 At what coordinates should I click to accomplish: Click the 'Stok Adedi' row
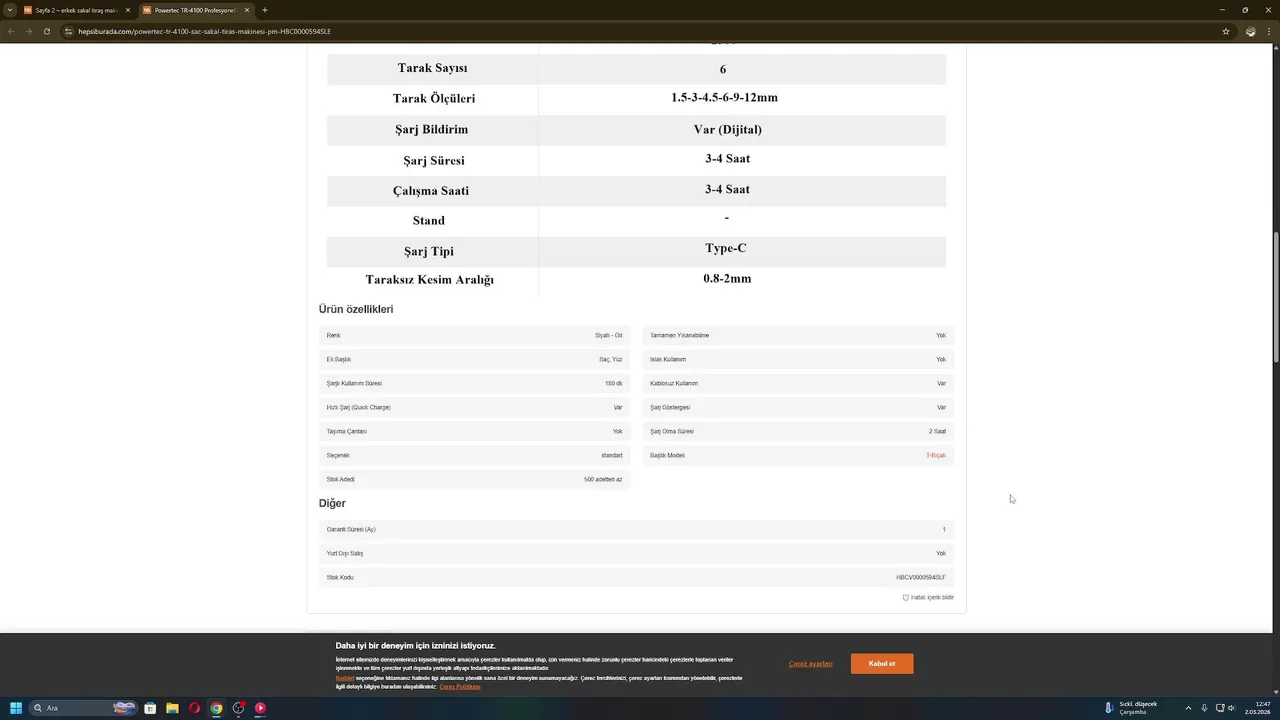(x=474, y=479)
